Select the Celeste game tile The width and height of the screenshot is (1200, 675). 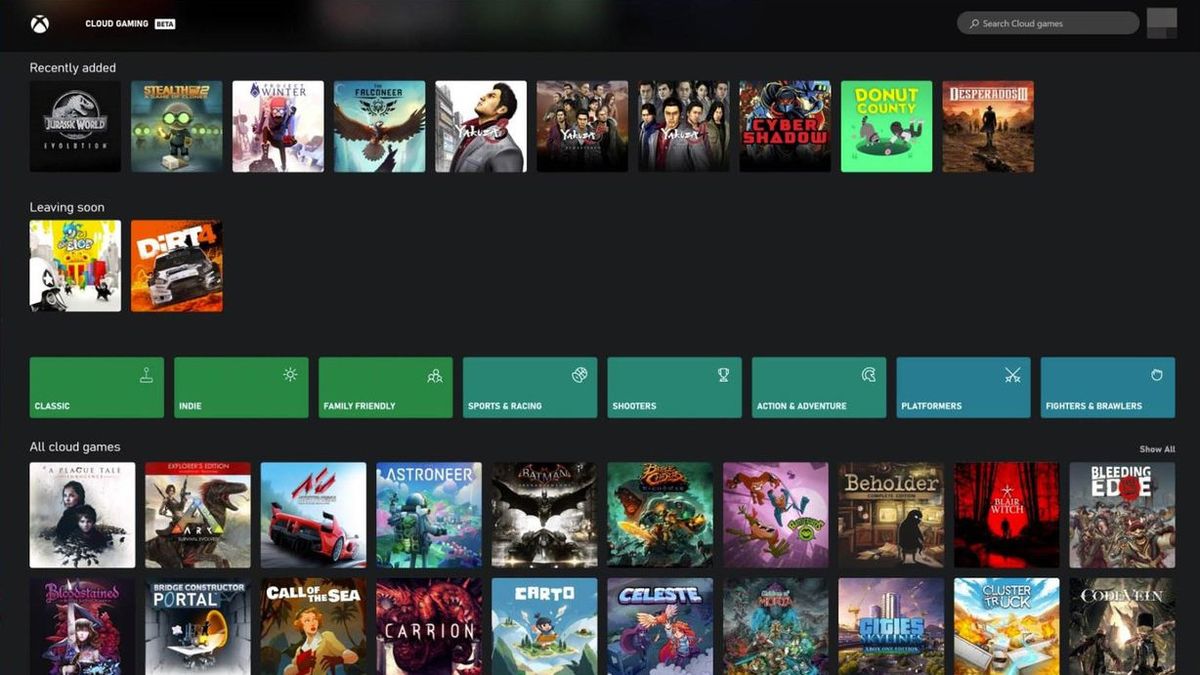tap(660, 626)
